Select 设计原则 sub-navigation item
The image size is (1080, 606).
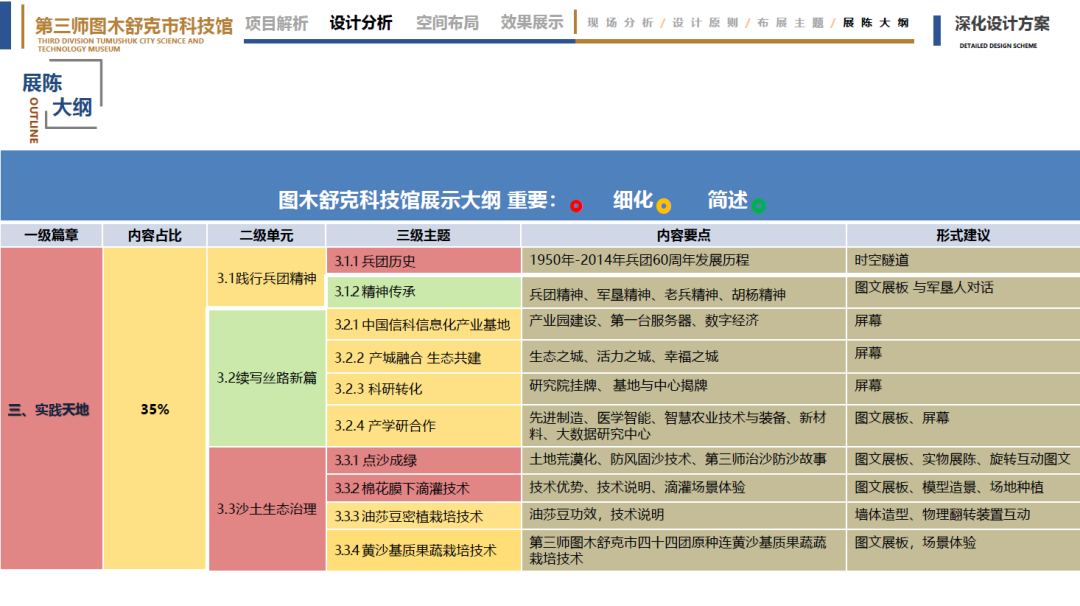(705, 23)
